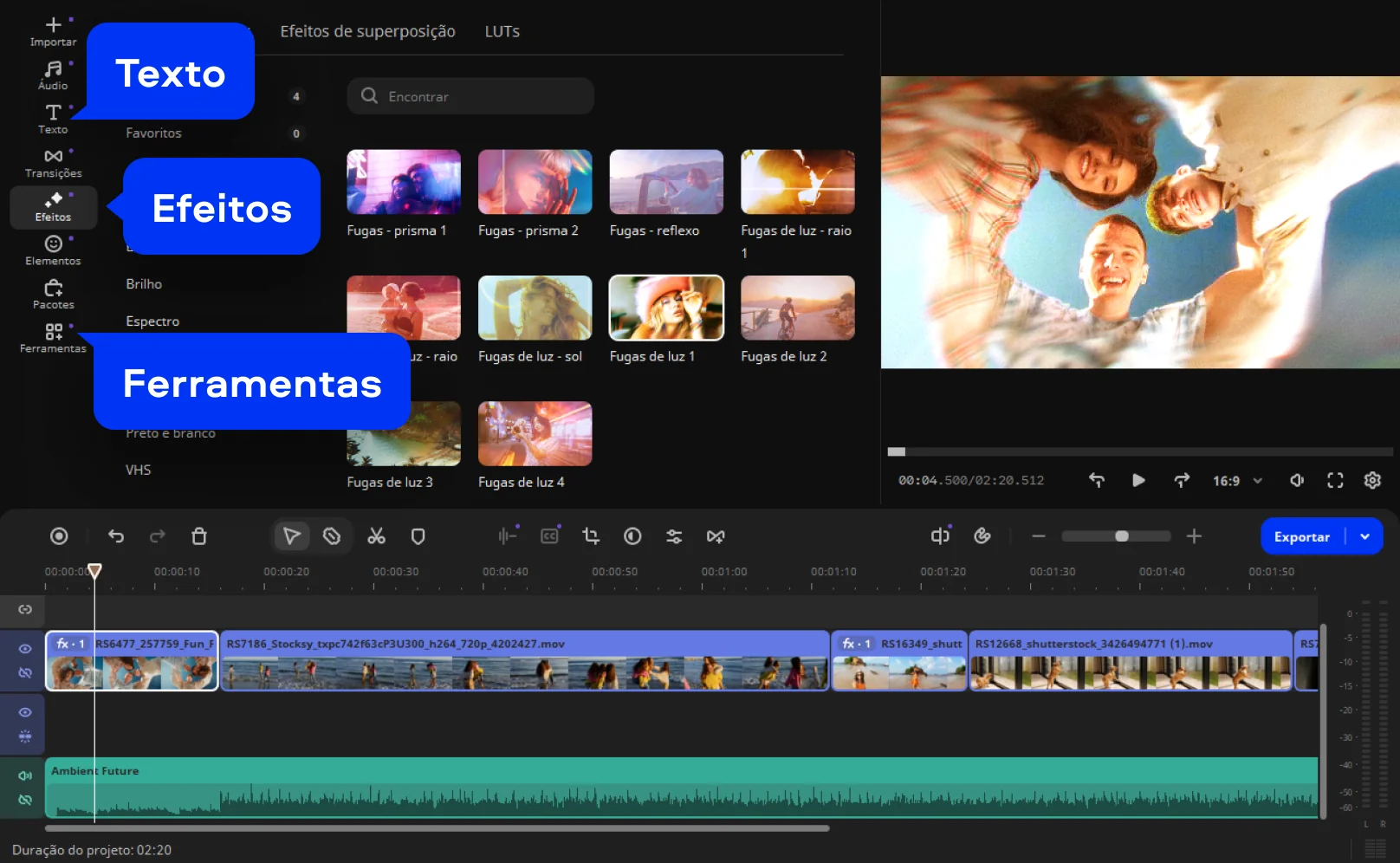
Task: Click the record button in timeline toolbar
Action: [59, 536]
